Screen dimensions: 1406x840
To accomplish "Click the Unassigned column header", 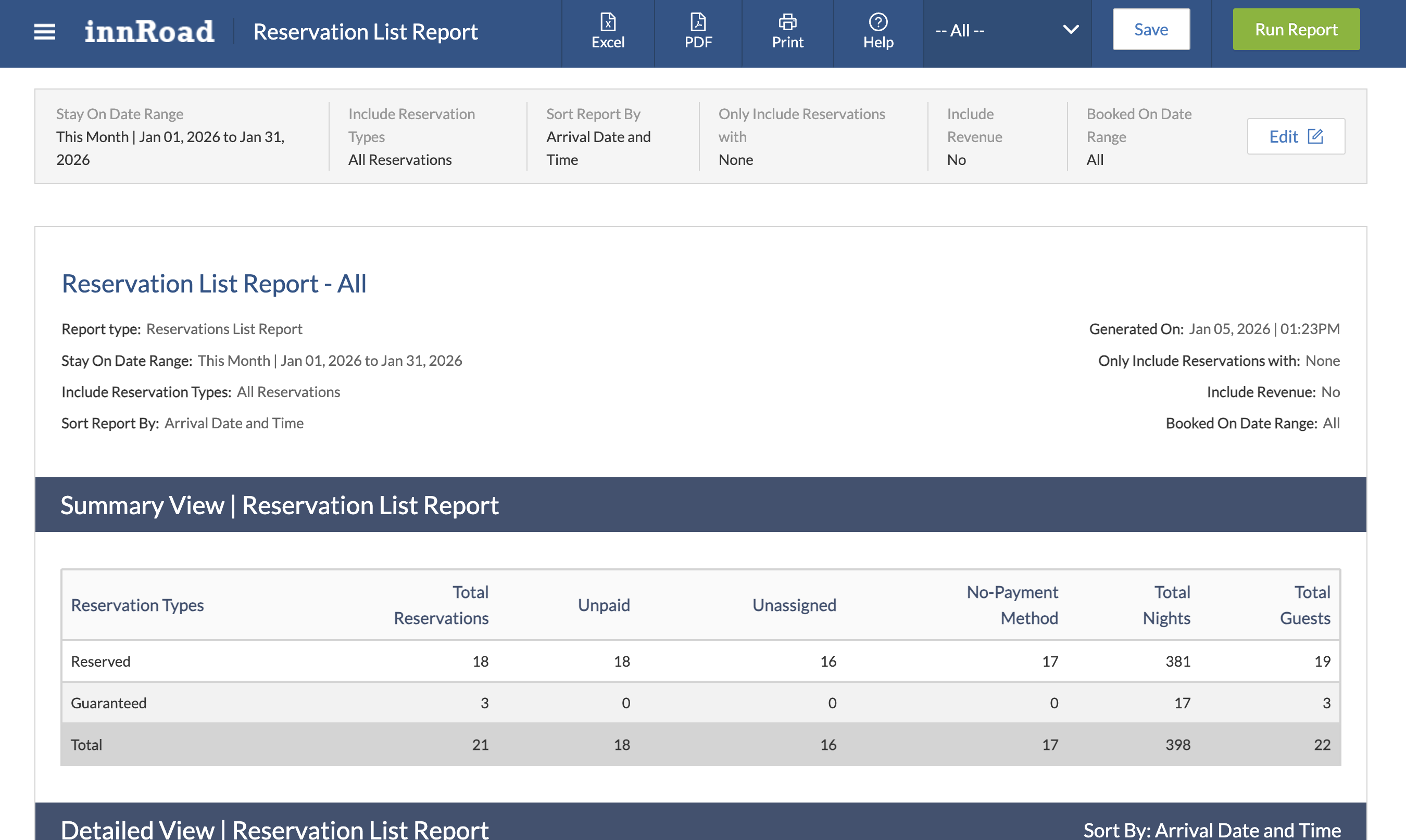I will tap(794, 605).
